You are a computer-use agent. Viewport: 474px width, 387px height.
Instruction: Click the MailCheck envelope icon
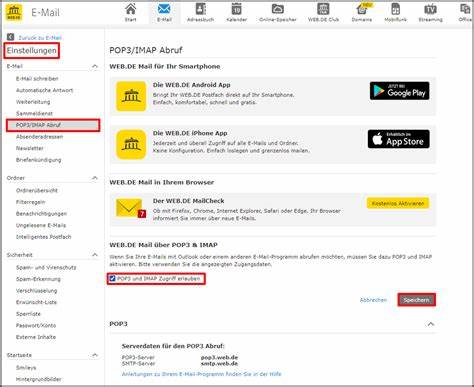click(x=131, y=208)
